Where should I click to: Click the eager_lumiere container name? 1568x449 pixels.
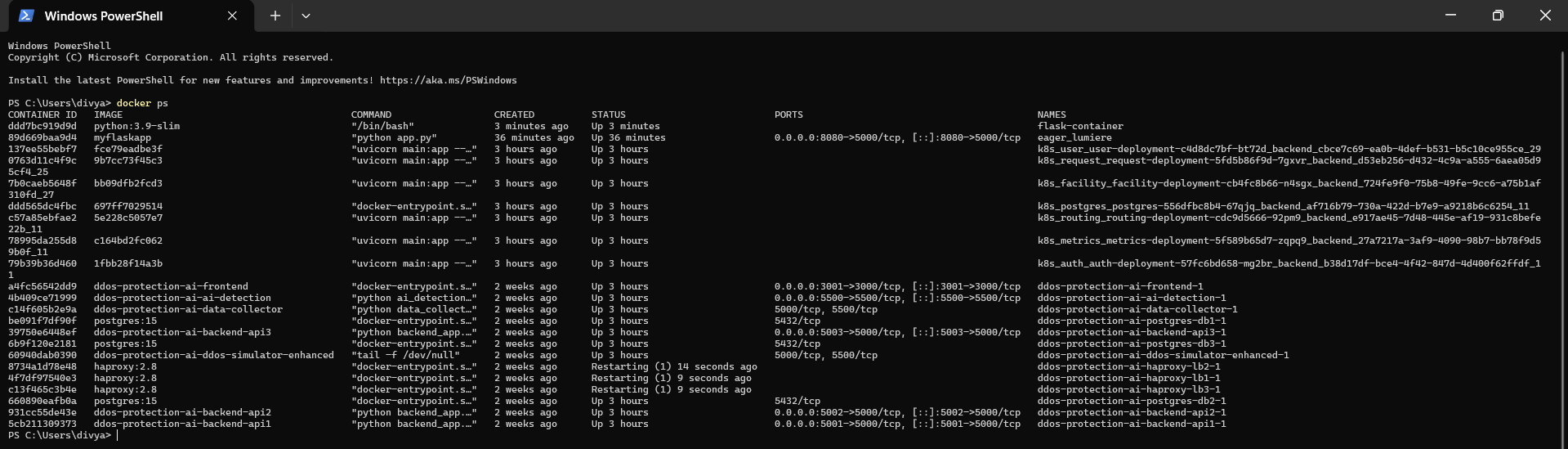point(1074,137)
